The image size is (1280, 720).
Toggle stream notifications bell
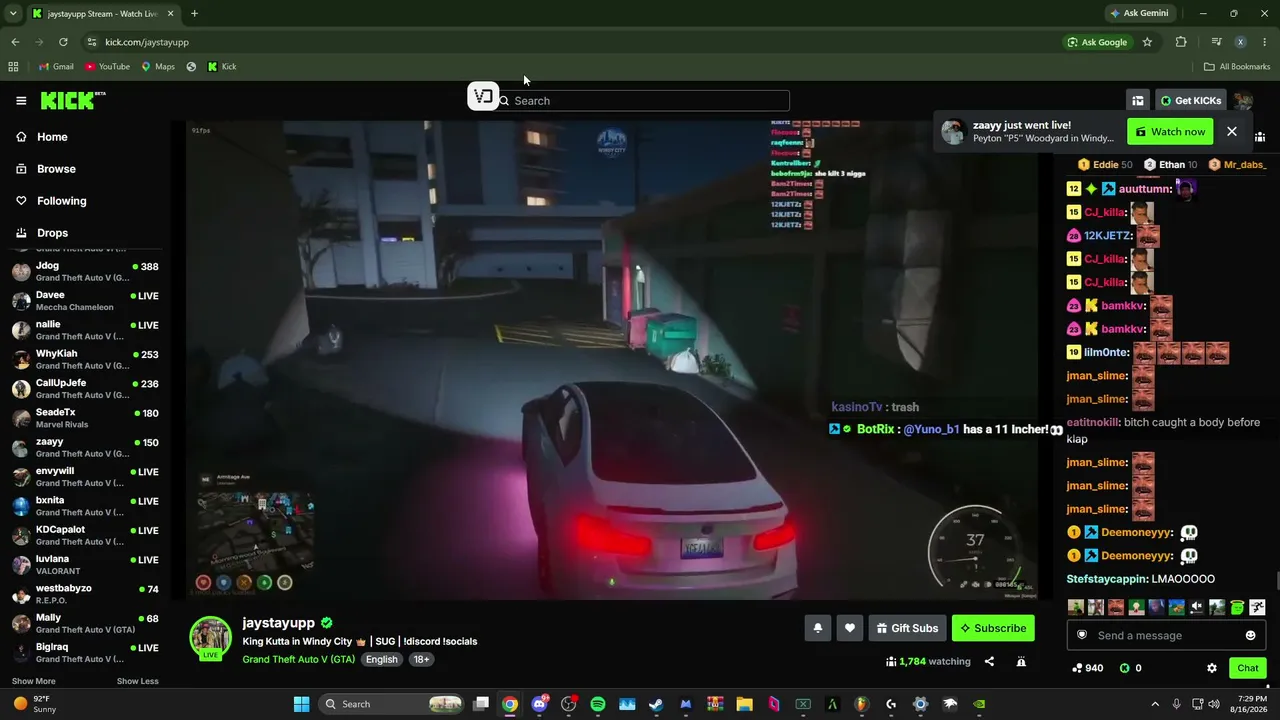[817, 628]
